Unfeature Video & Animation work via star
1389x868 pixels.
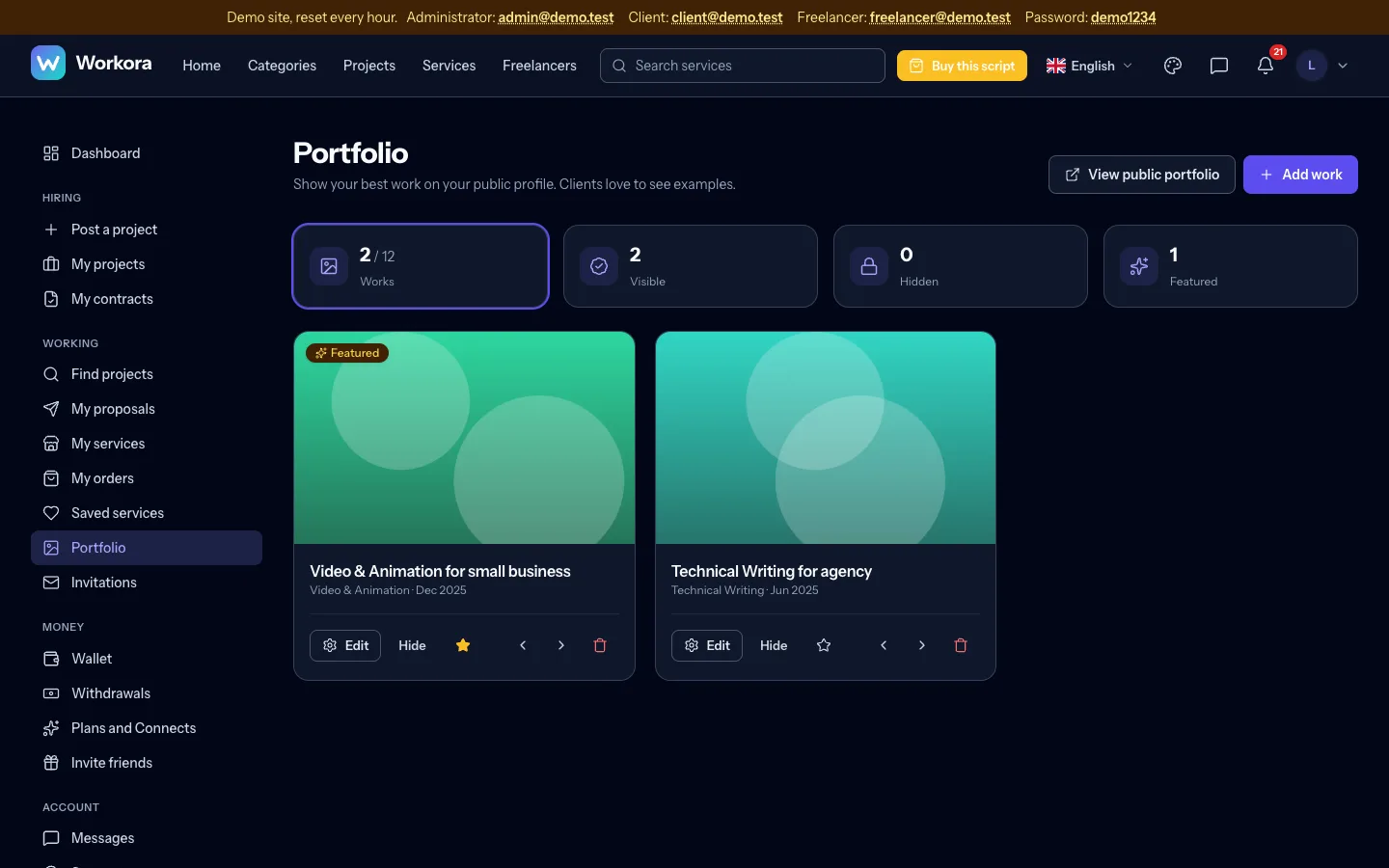coord(463,645)
